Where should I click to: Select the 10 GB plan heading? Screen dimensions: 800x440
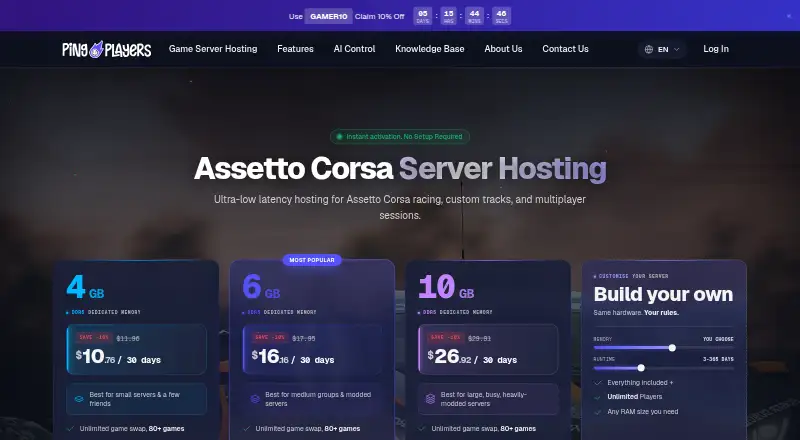446,287
